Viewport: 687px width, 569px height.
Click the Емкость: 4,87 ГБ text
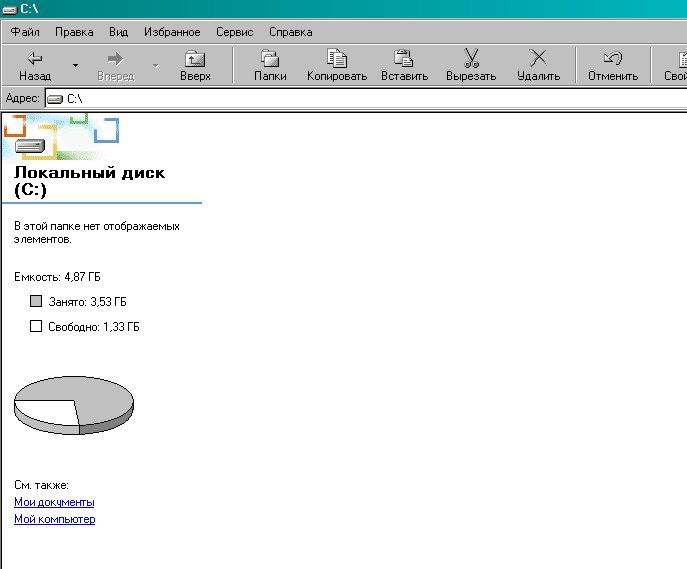click(57, 277)
